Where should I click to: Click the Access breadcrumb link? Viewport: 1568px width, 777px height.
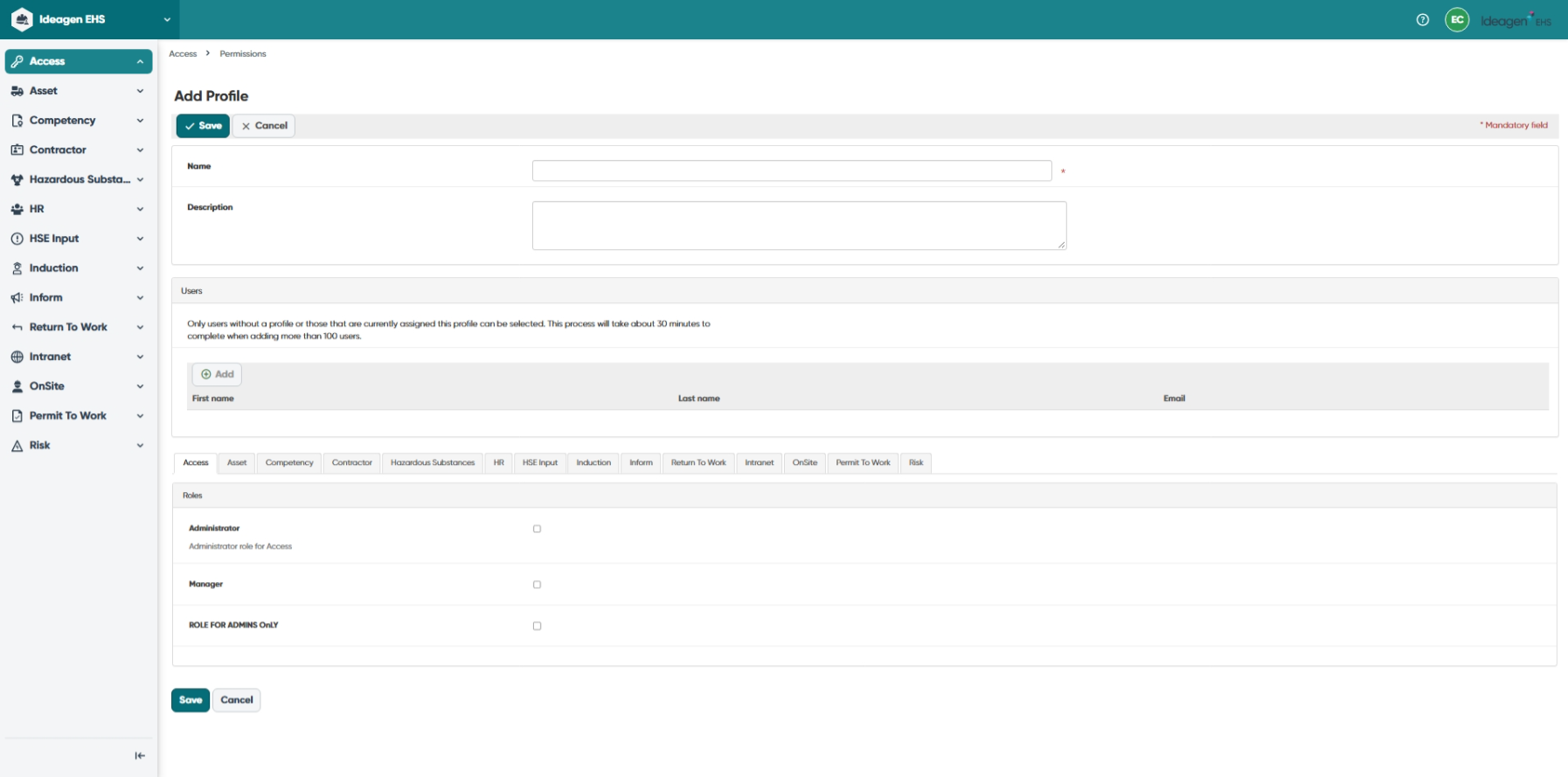point(183,53)
